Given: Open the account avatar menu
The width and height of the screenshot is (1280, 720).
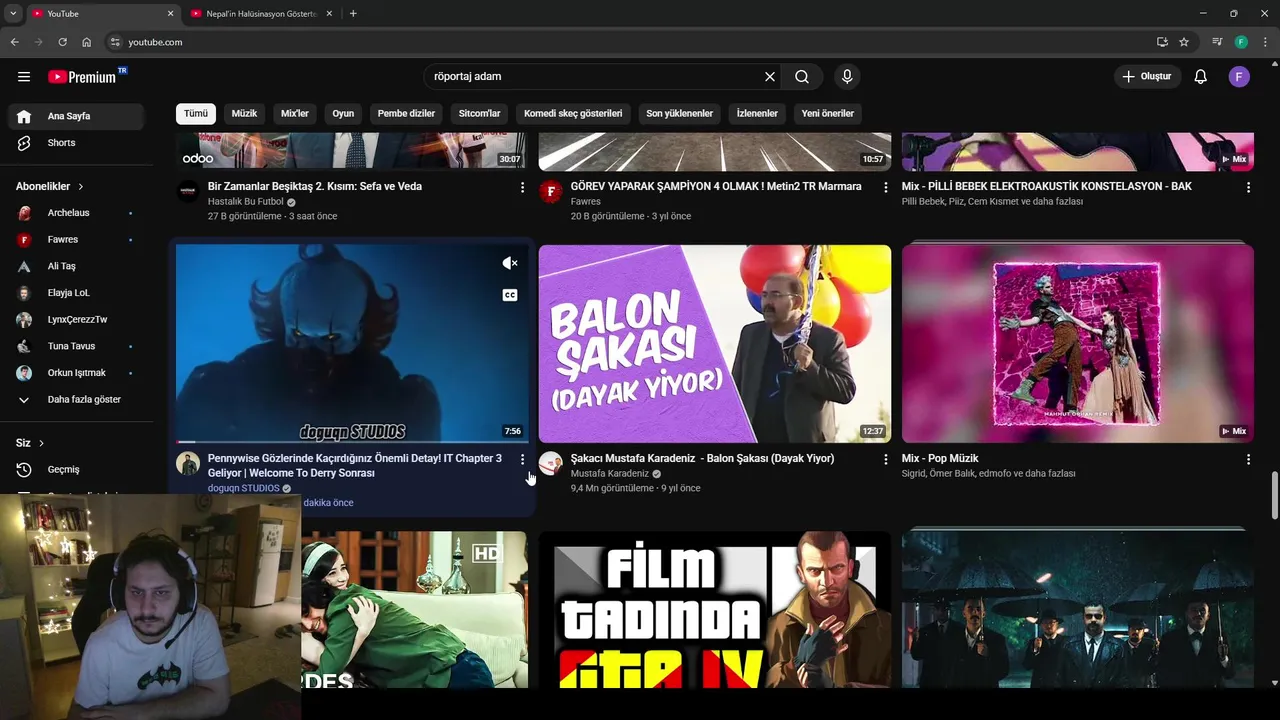Looking at the screenshot, I should [1239, 77].
